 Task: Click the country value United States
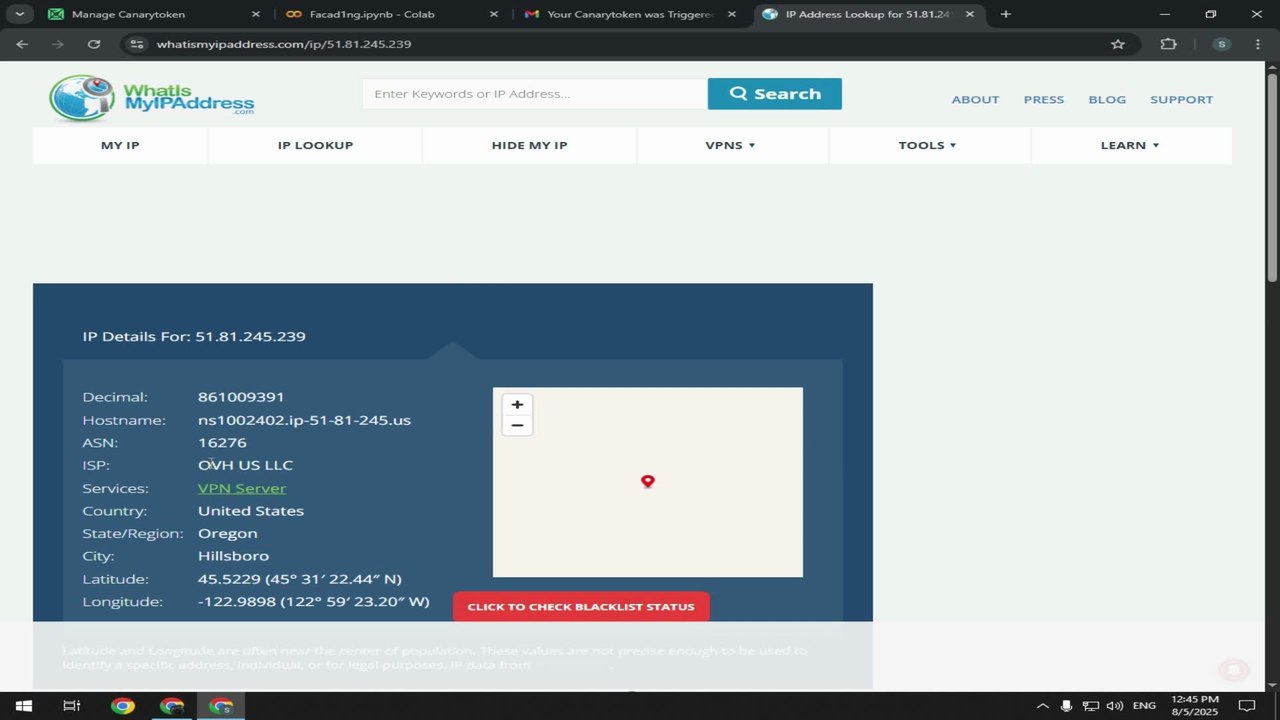coord(251,511)
